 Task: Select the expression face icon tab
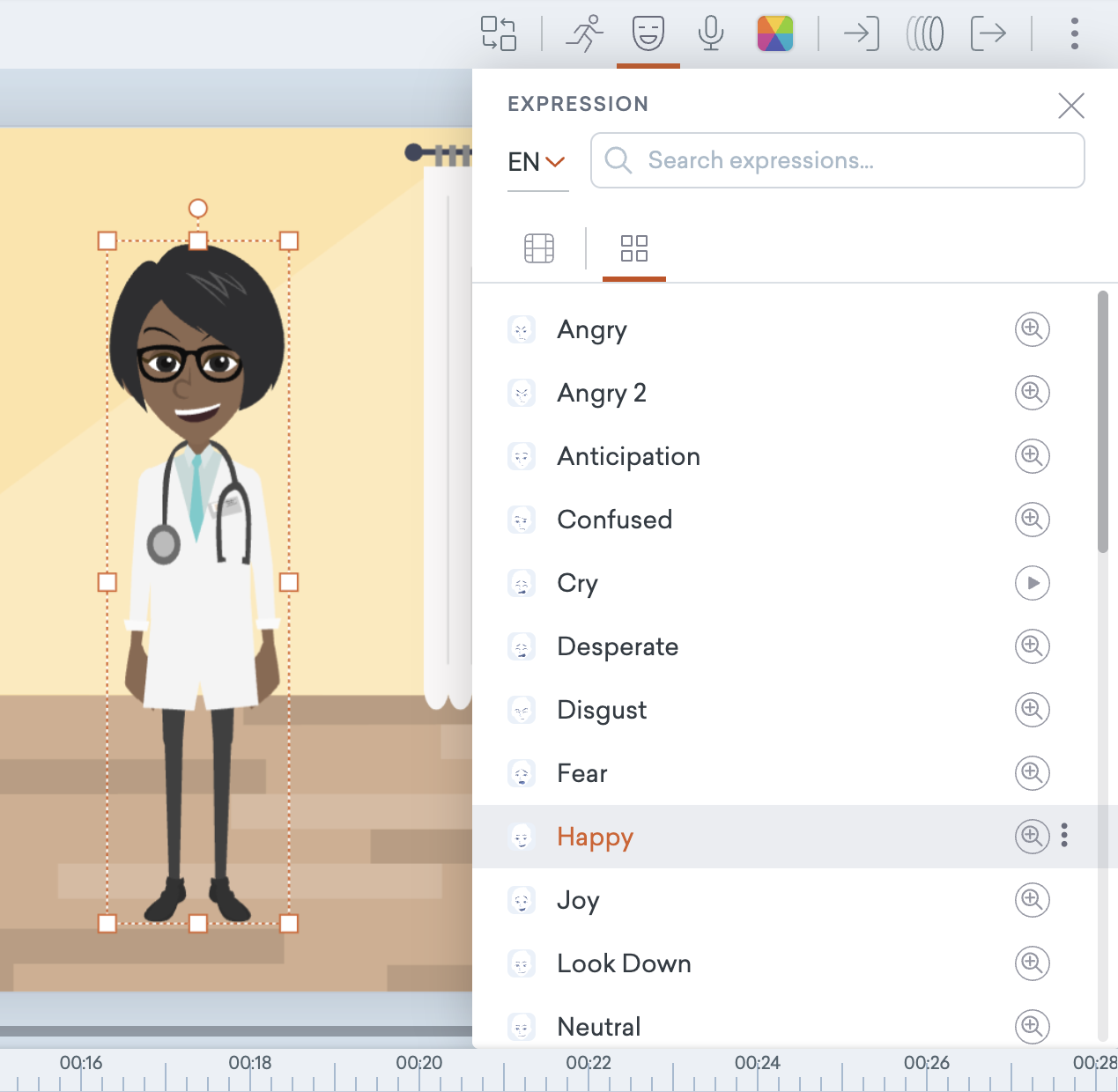(x=648, y=33)
